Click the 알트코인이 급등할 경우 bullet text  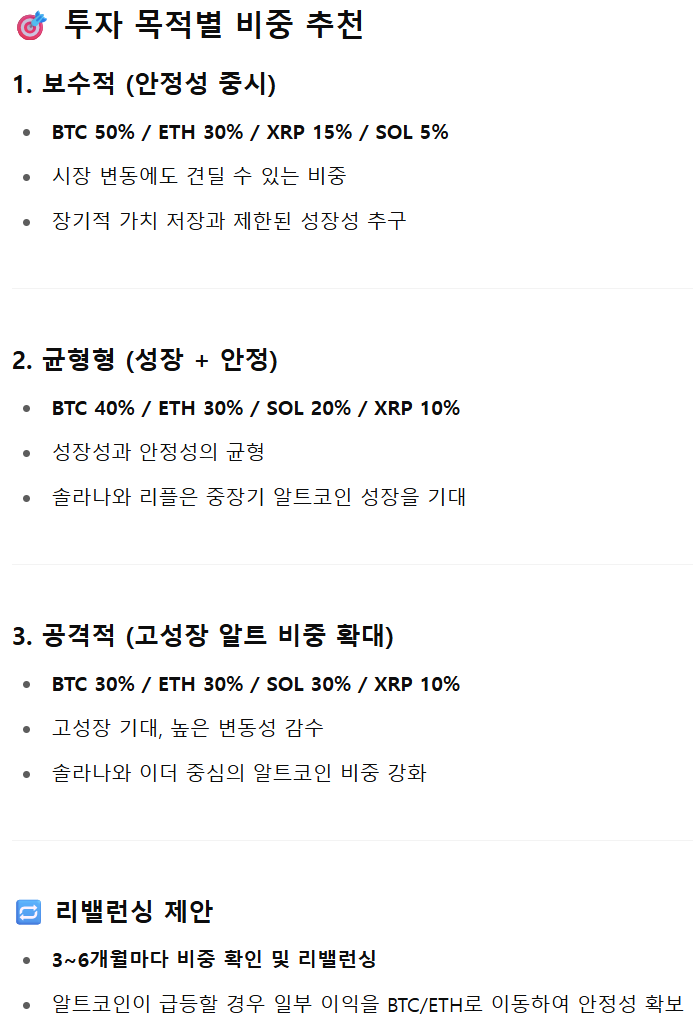click(x=368, y=1003)
